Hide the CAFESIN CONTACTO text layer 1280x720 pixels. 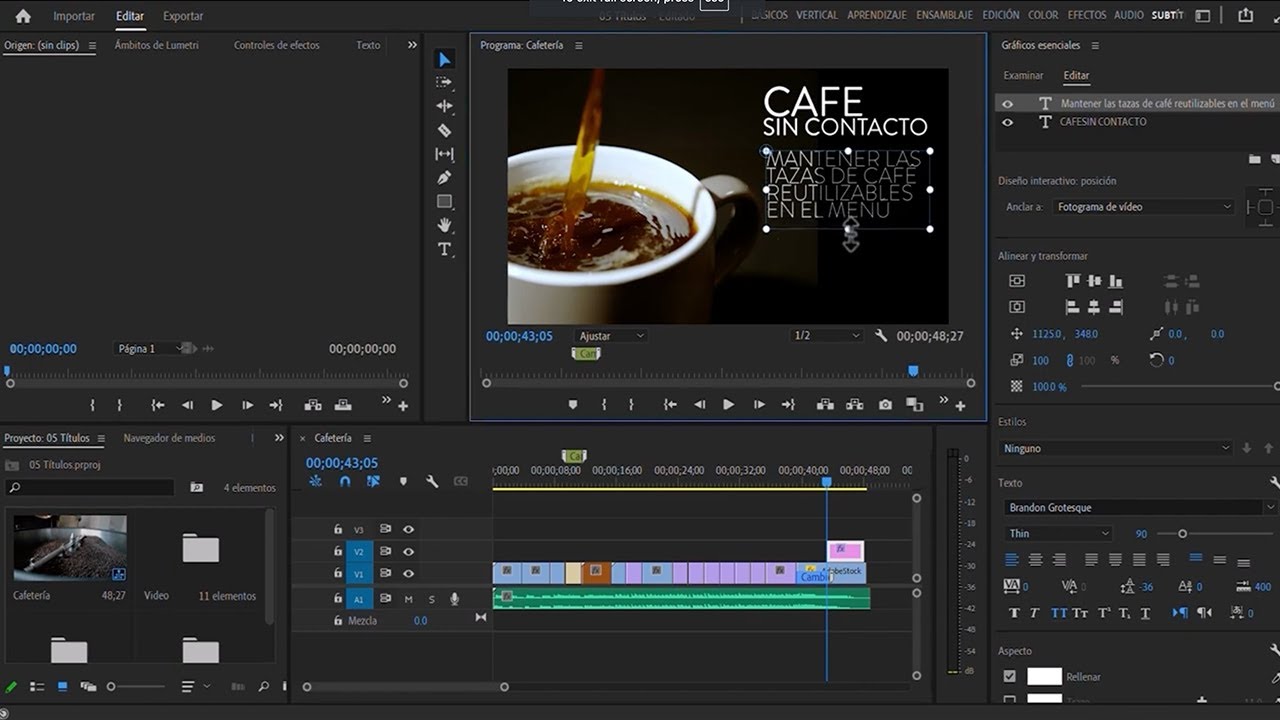point(1007,122)
